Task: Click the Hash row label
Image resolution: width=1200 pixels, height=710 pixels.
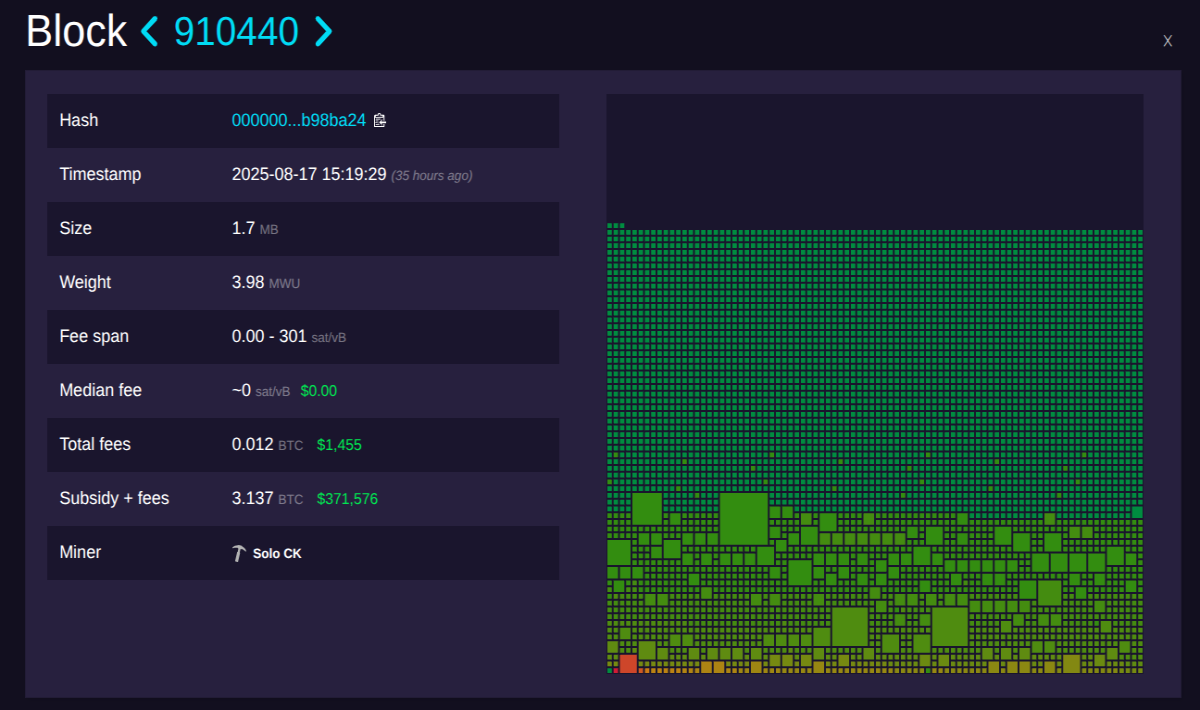Action: coord(79,120)
